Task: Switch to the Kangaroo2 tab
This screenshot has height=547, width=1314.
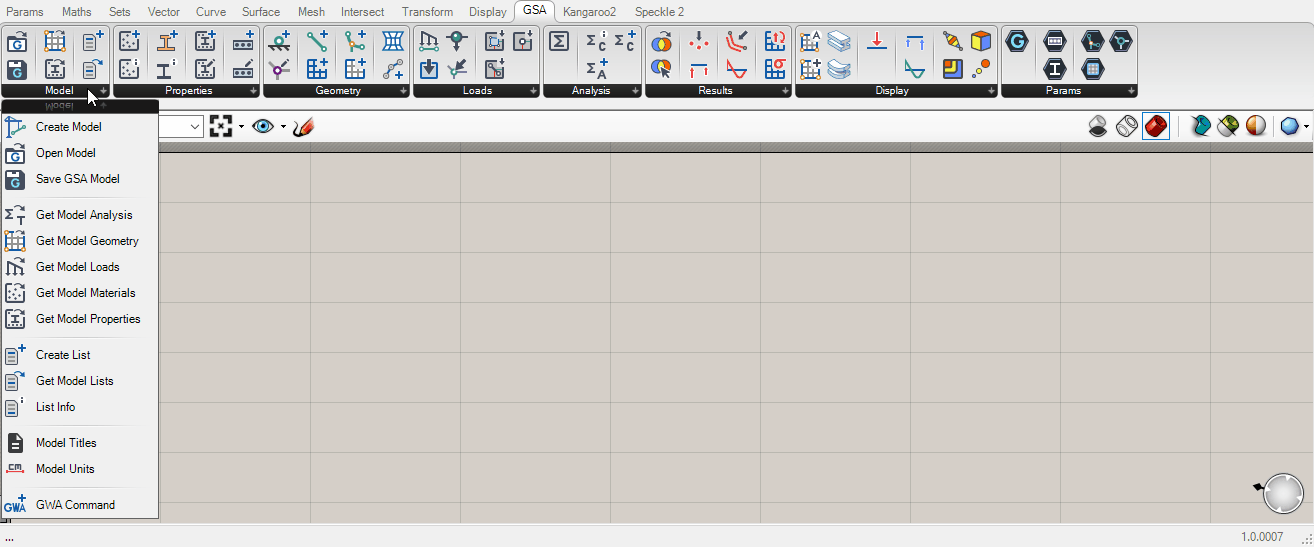Action: [x=589, y=12]
